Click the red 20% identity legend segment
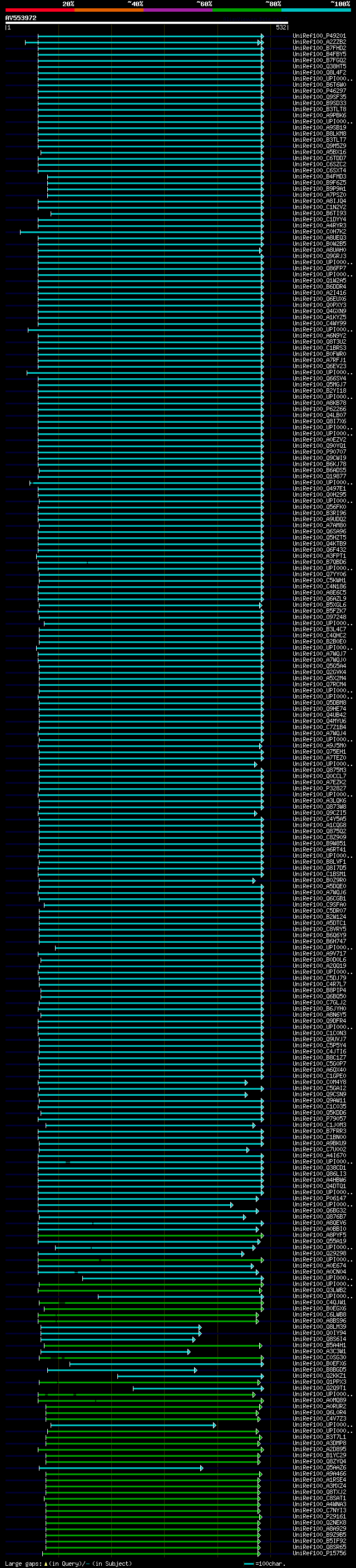 (39, 10)
